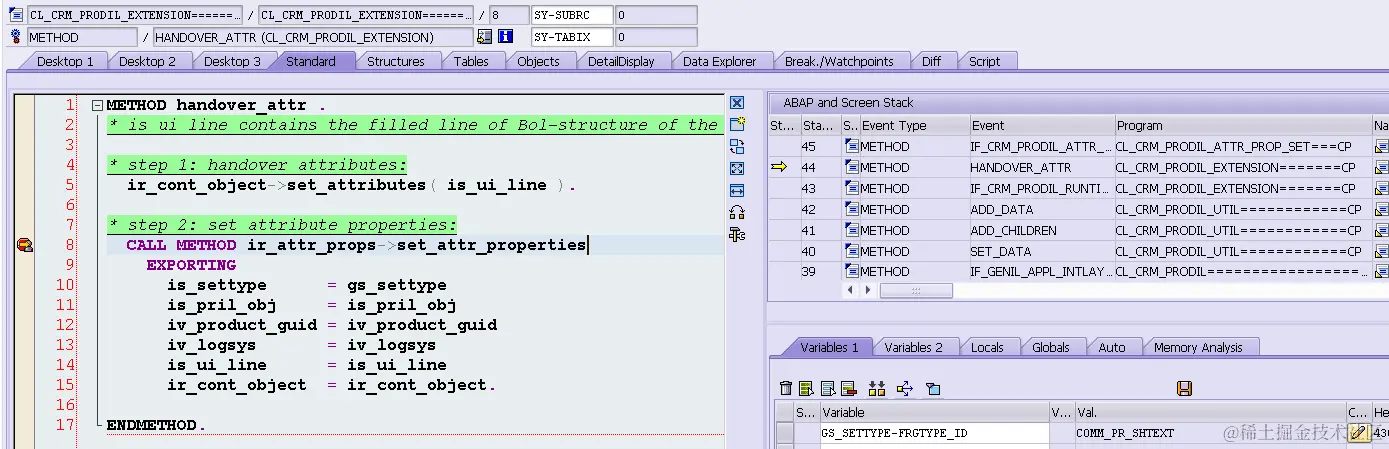Screen dimensions: 1389x449
Task: Open the Memory Analysis tab
Action: pos(1198,347)
